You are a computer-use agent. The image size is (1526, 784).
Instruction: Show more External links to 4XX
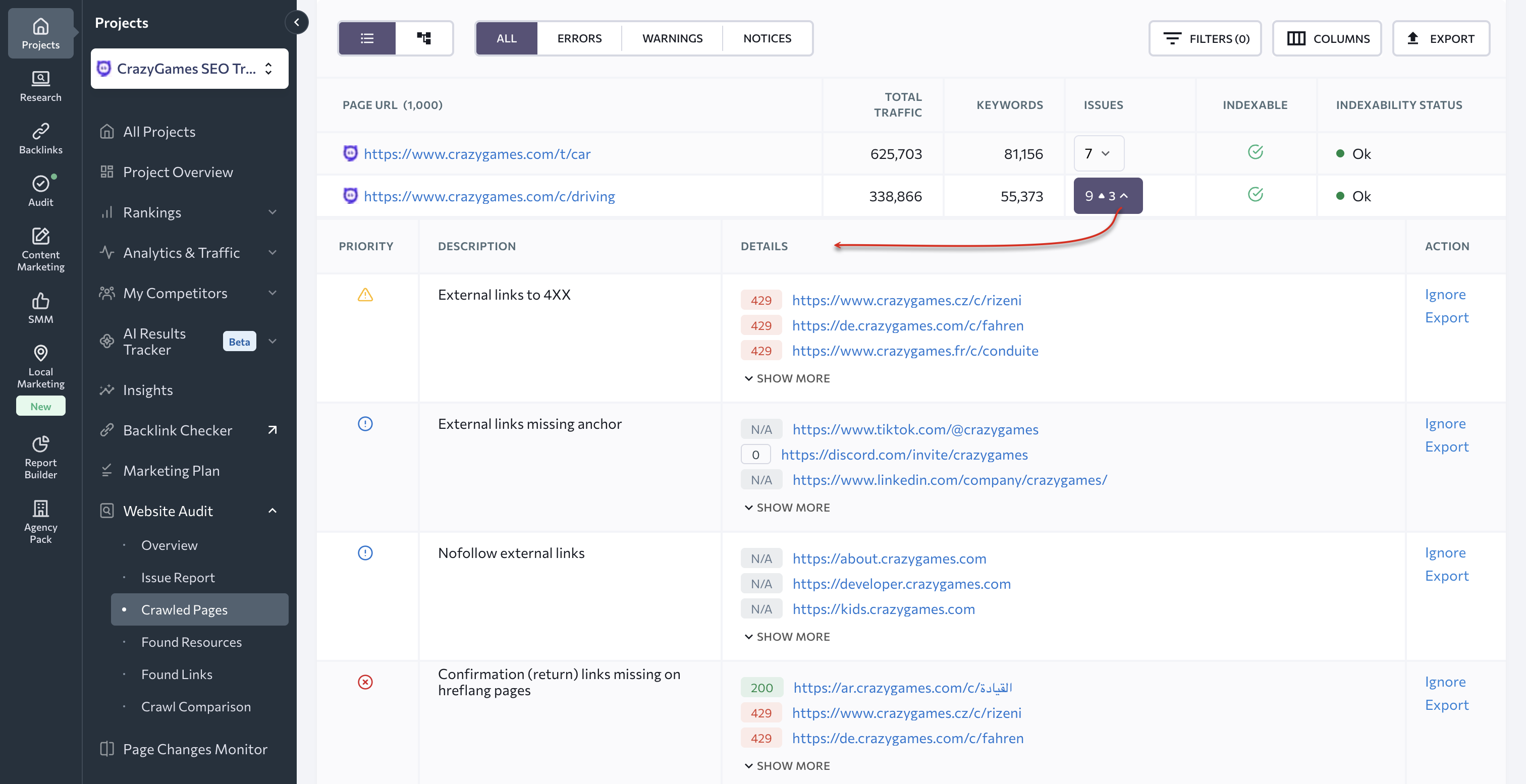tap(787, 378)
